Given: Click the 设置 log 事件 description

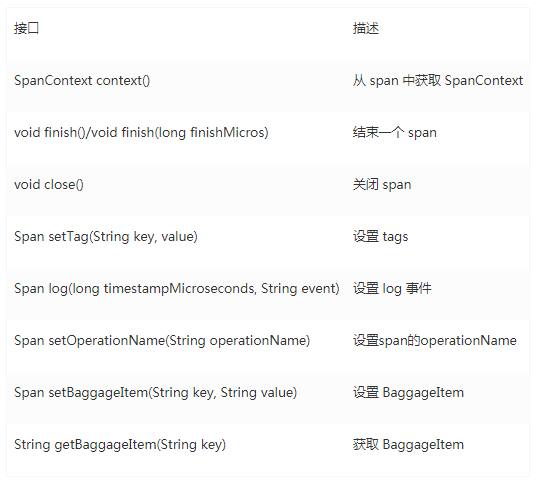Looking at the screenshot, I should coord(392,289).
